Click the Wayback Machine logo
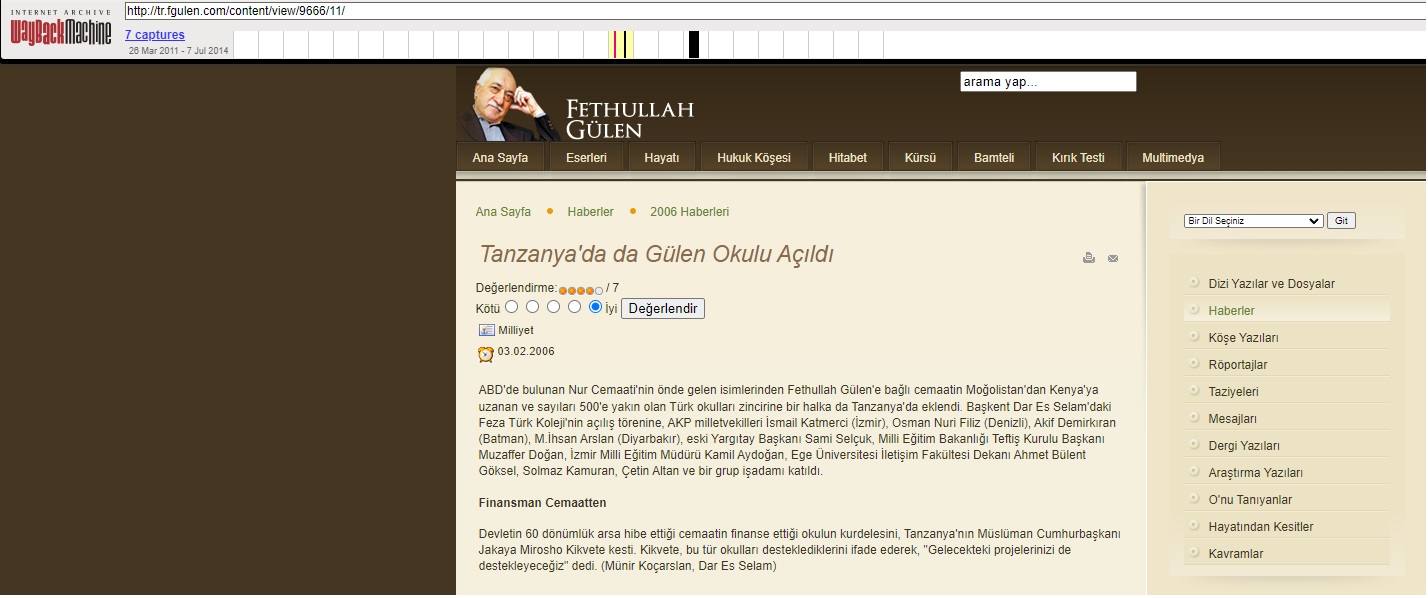Image resolution: width=1428 pixels, height=598 pixels. point(59,30)
